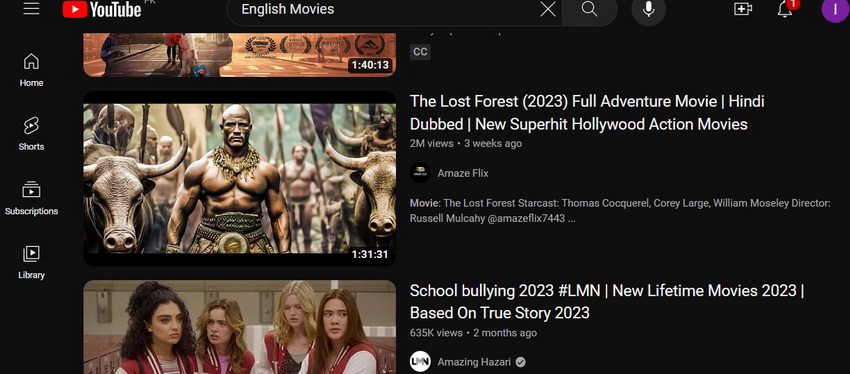850x374 pixels.
Task: Go to Home in the sidebar
Action: [x=31, y=70]
